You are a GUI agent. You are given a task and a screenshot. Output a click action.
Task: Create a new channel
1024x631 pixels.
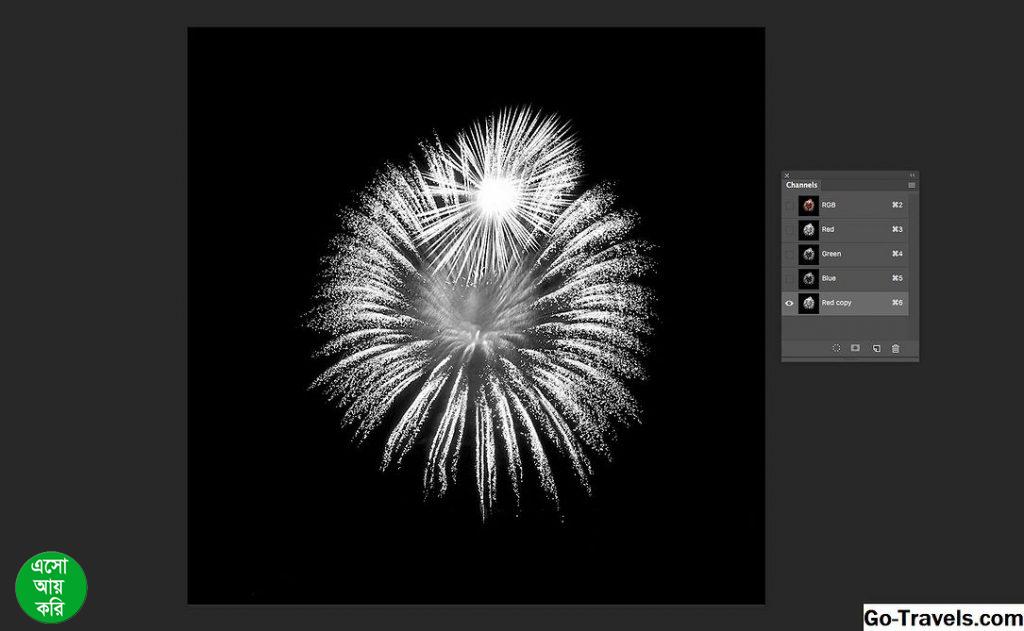[876, 348]
